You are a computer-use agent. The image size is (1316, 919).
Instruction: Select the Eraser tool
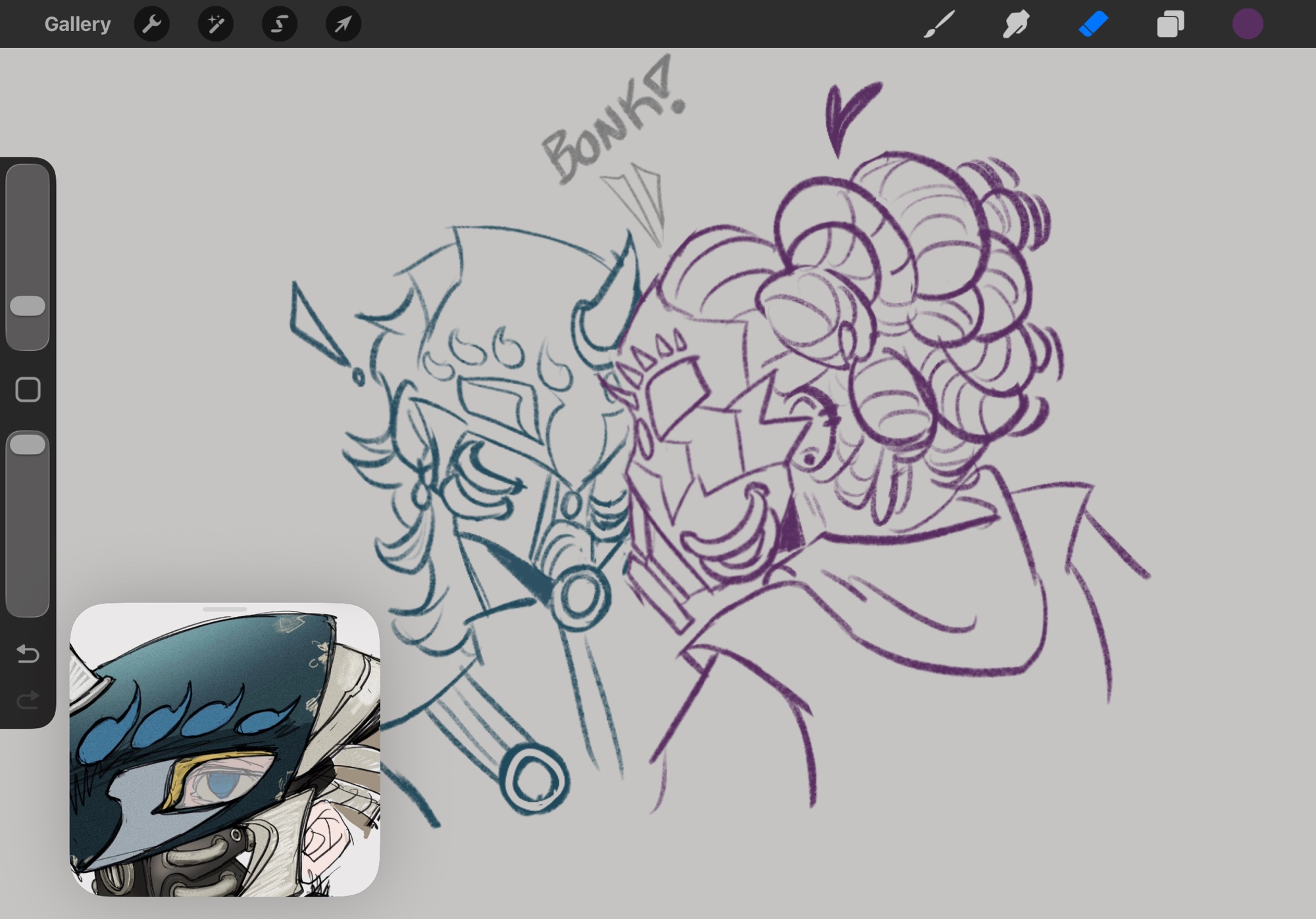pos(1094,24)
